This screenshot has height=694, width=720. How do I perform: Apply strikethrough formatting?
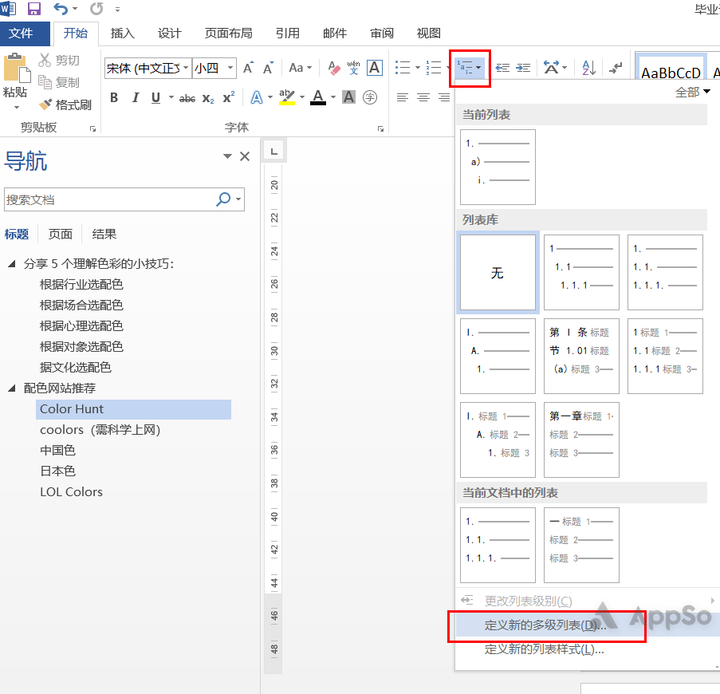tap(187, 98)
